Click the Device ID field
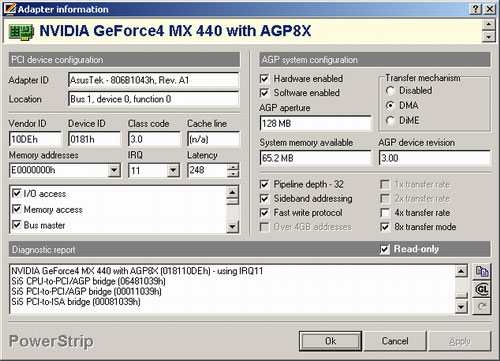This screenshot has width=500, height=361. click(94, 139)
